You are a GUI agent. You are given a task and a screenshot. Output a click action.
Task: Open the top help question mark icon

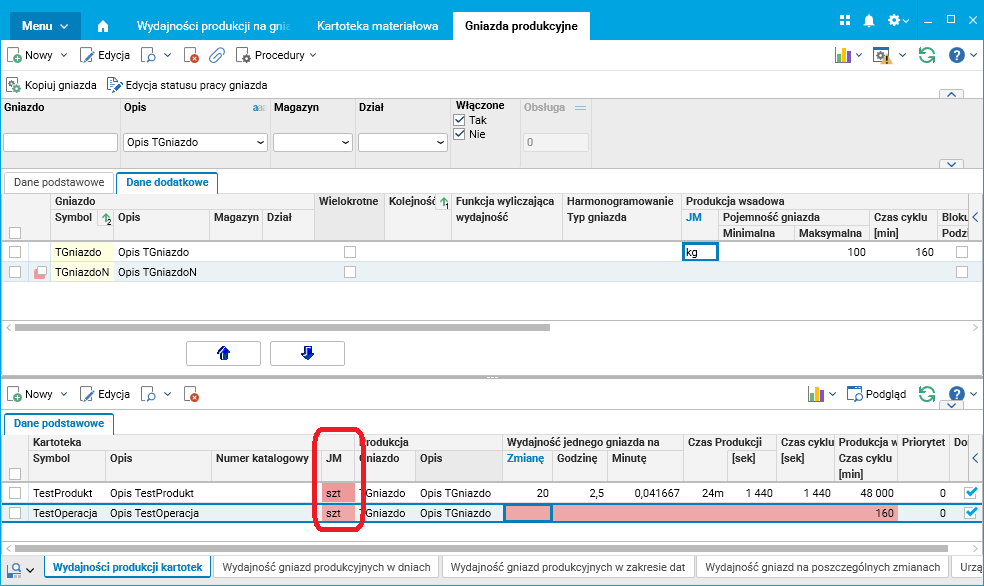click(x=956, y=55)
